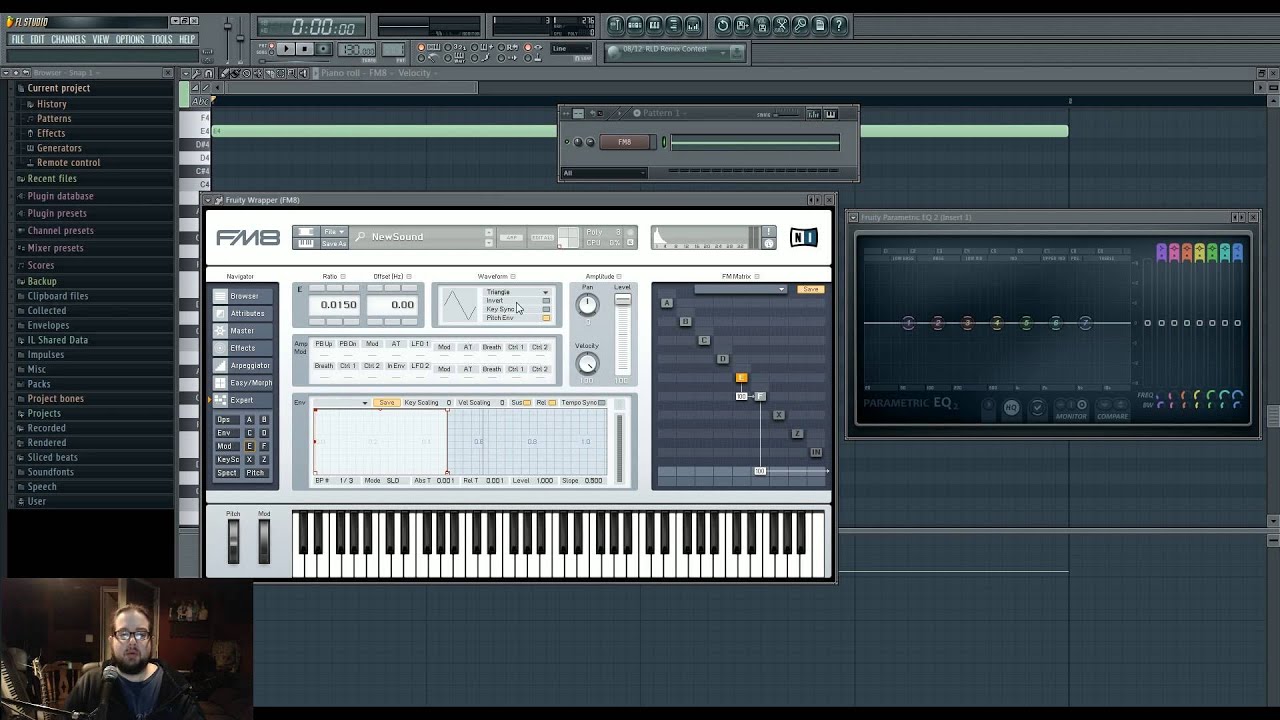This screenshot has width=1280, height=720.
Task: Open the Triangle waveform dropdown
Action: (x=517, y=292)
